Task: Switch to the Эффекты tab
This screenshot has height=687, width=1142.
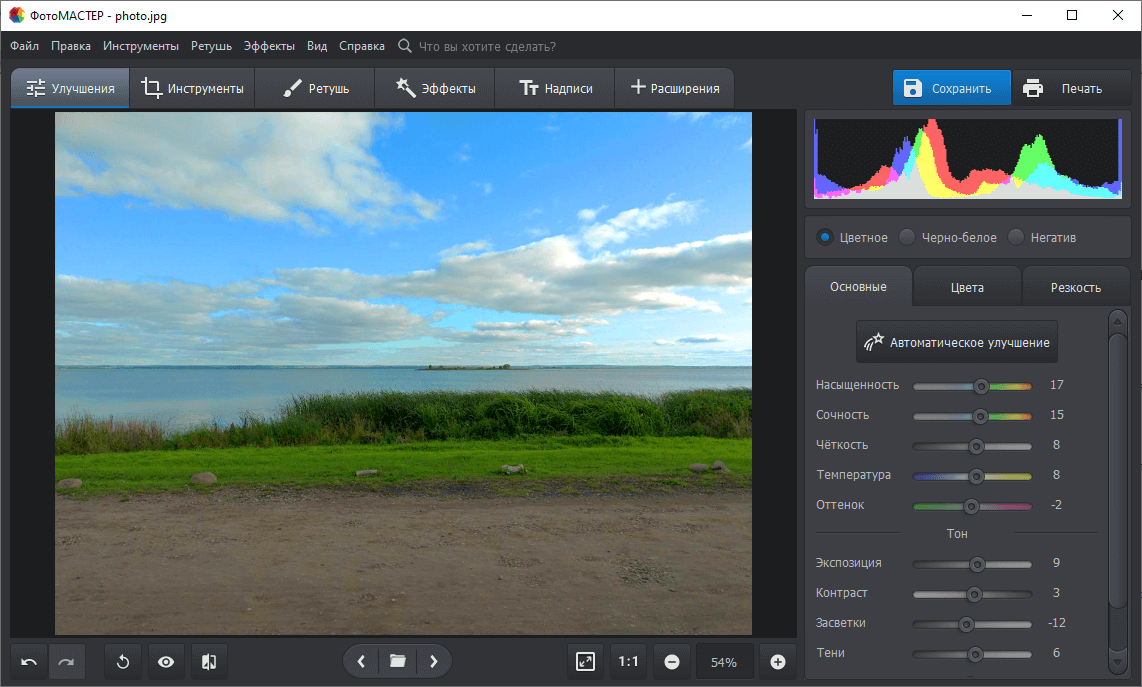Action: (434, 89)
